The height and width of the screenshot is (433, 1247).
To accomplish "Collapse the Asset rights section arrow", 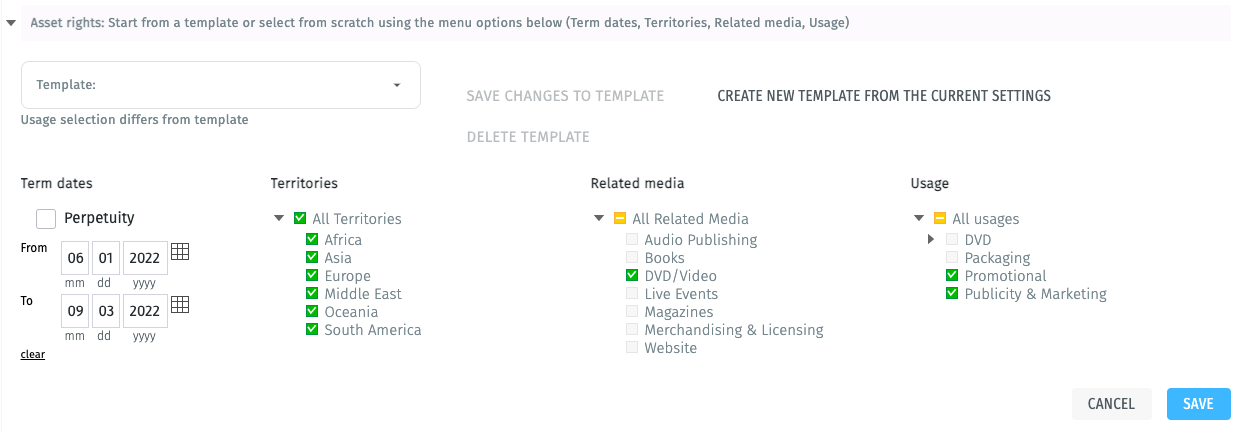I will pos(10,22).
